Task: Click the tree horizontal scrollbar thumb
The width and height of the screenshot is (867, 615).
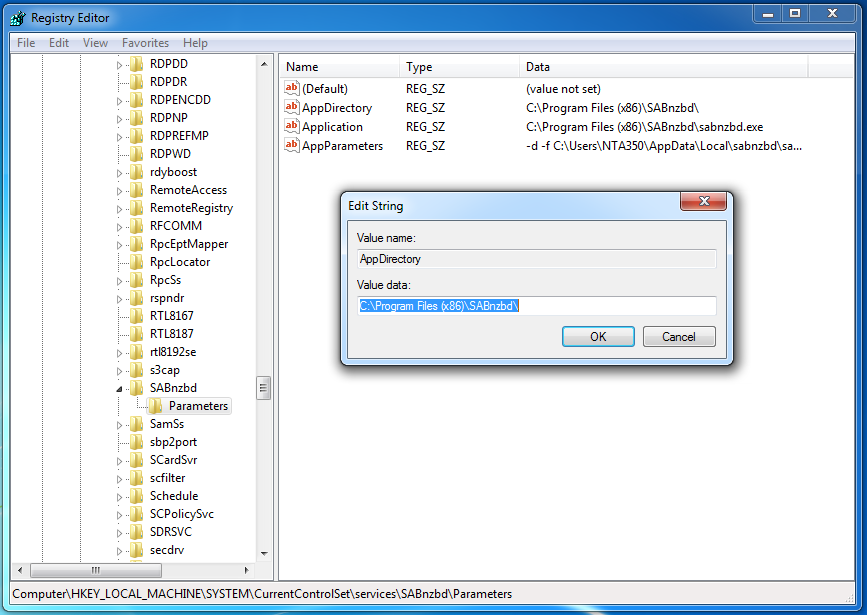Action: pyautogui.click(x=96, y=570)
